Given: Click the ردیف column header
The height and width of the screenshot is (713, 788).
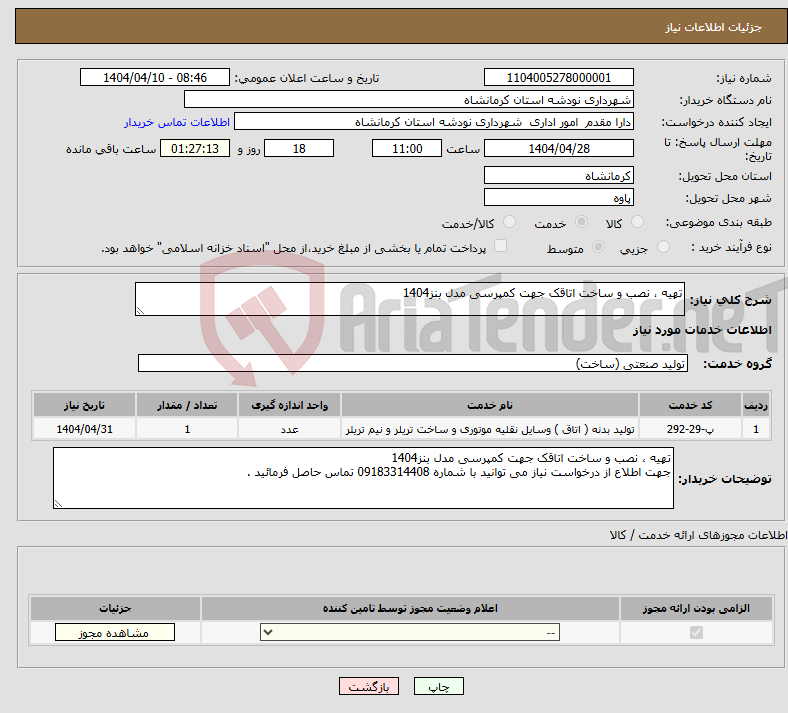Looking at the screenshot, I should coord(756,405).
